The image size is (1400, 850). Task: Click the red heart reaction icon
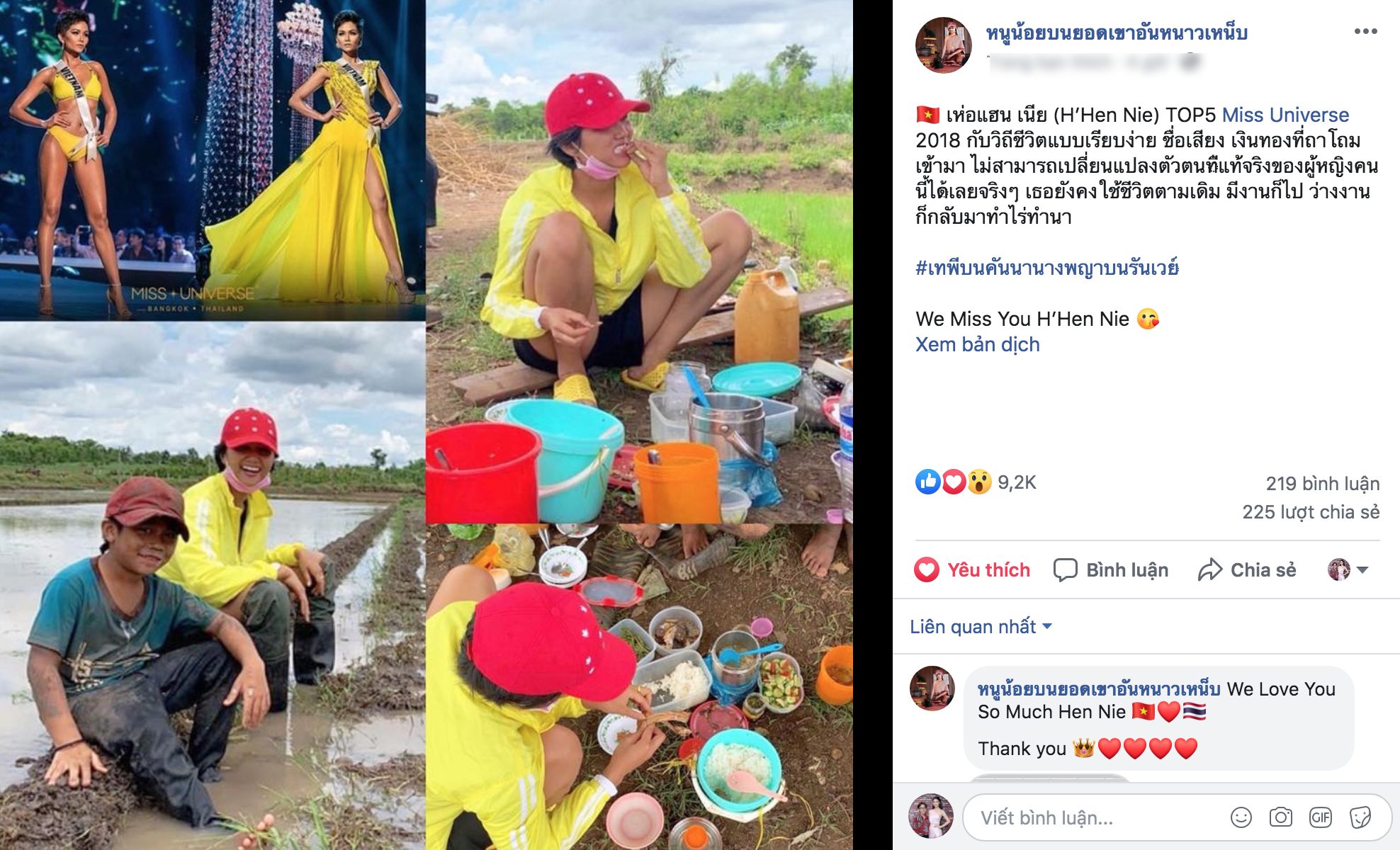(x=954, y=482)
